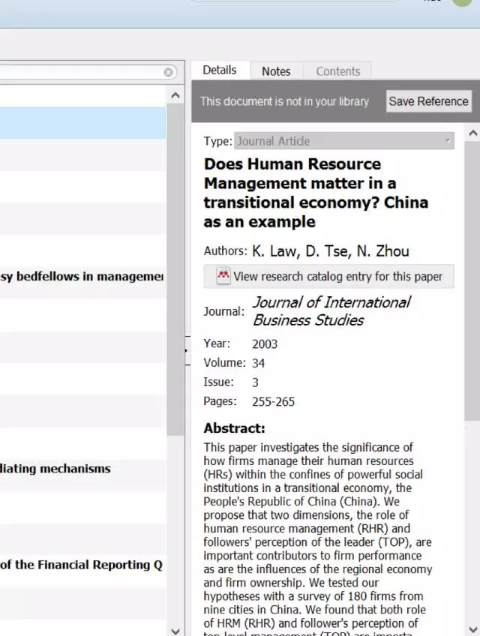Switch to the Notes tab
The height and width of the screenshot is (636, 480).
276,71
